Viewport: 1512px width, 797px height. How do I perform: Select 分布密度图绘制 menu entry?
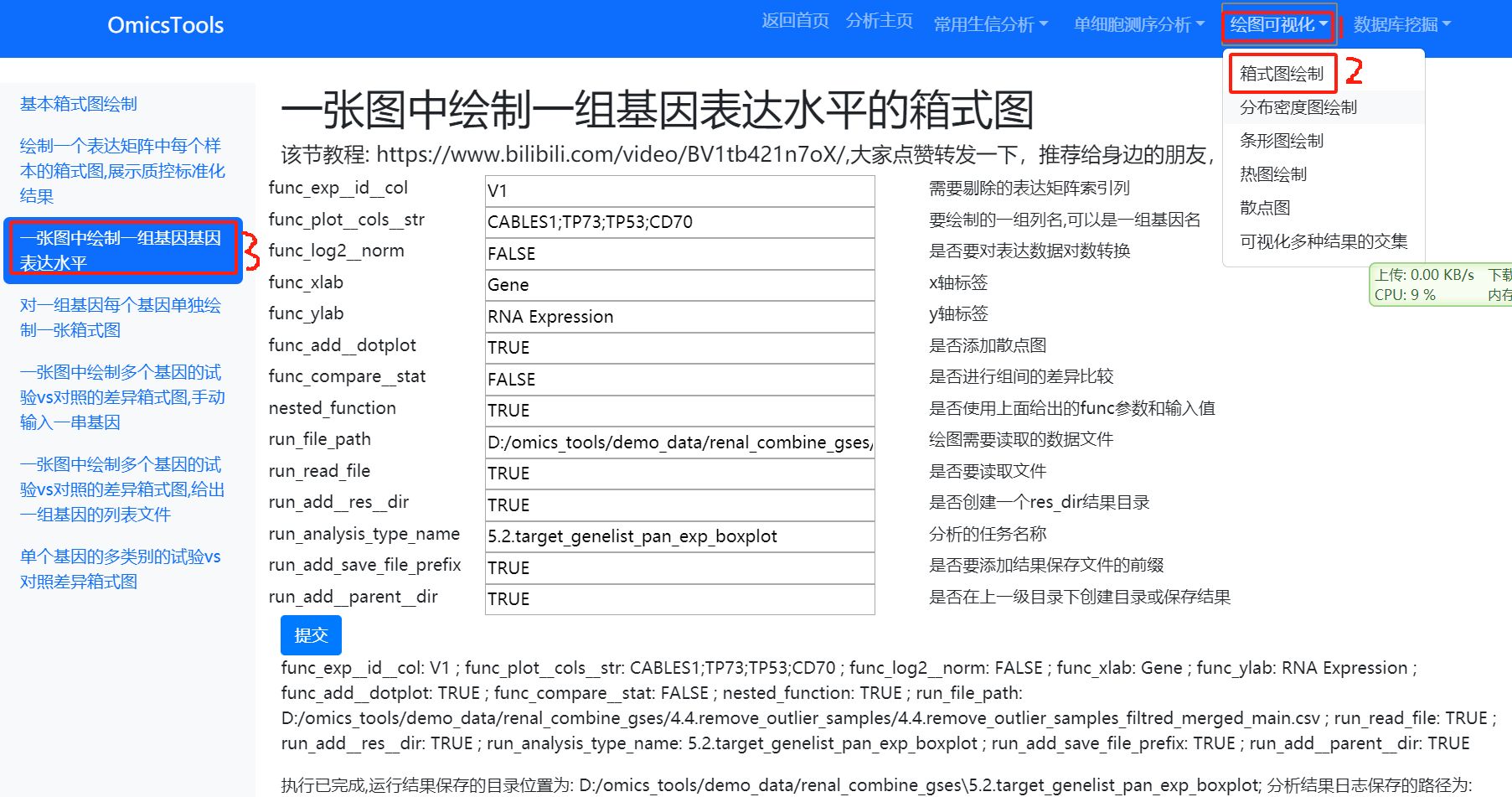coord(1298,107)
